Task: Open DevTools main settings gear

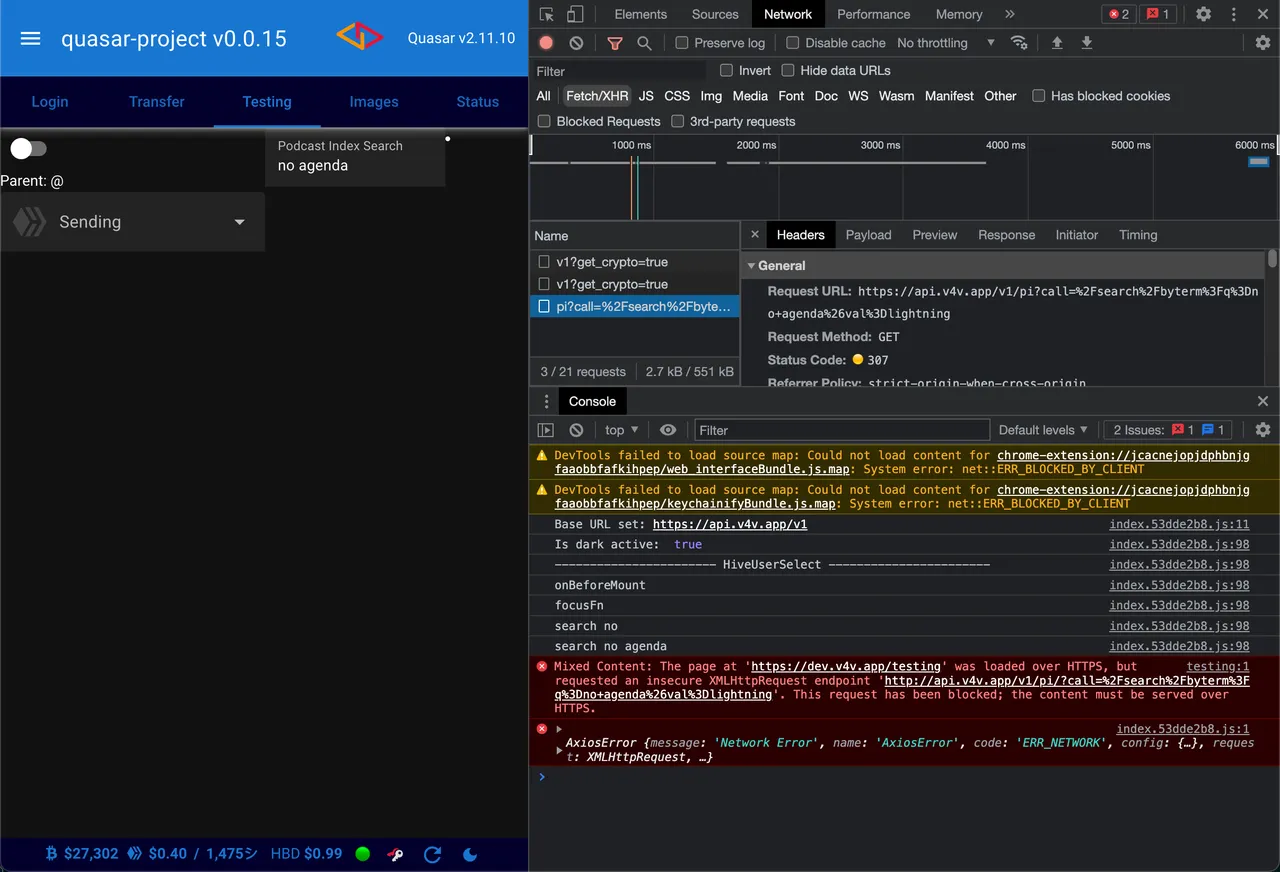Action: [1204, 14]
